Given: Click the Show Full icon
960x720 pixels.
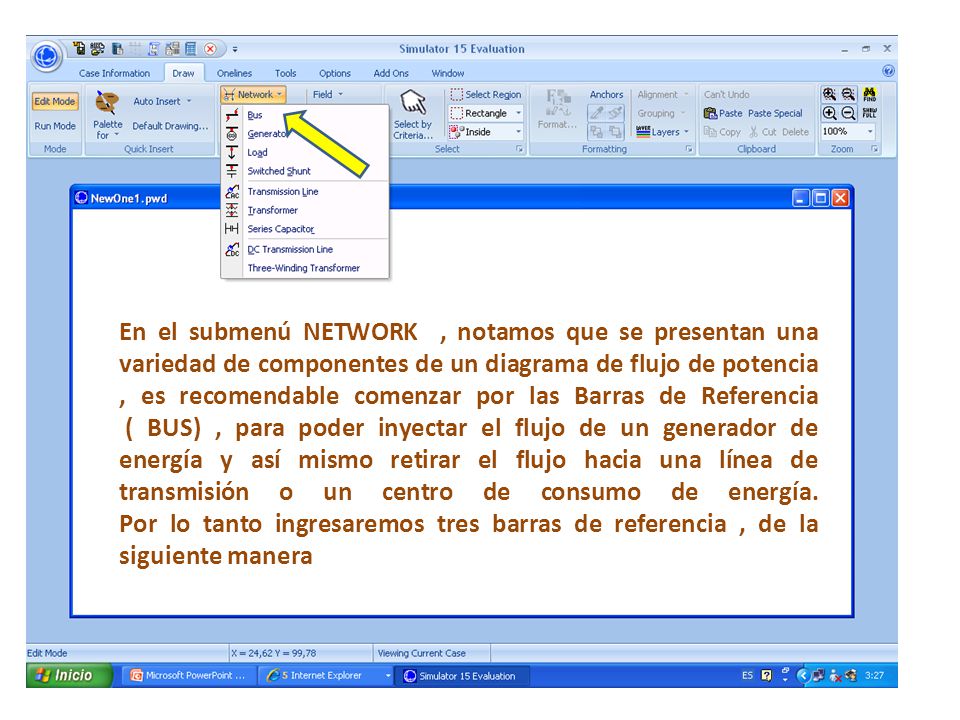Looking at the screenshot, I should (x=869, y=113).
